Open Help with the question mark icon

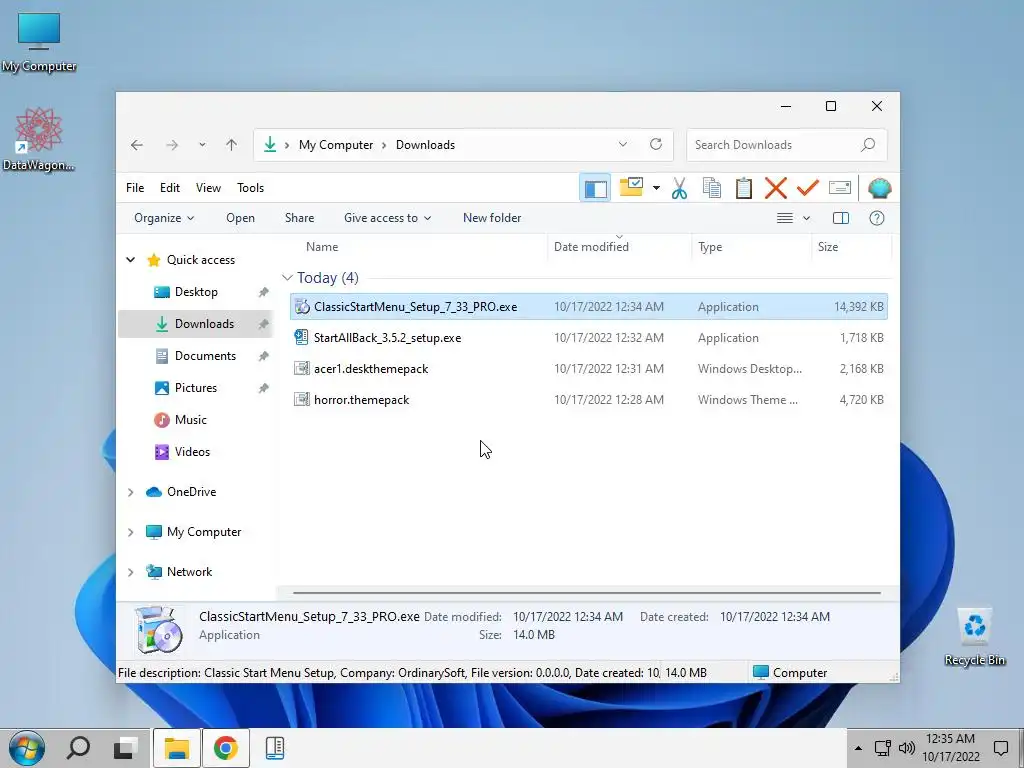(x=876, y=218)
